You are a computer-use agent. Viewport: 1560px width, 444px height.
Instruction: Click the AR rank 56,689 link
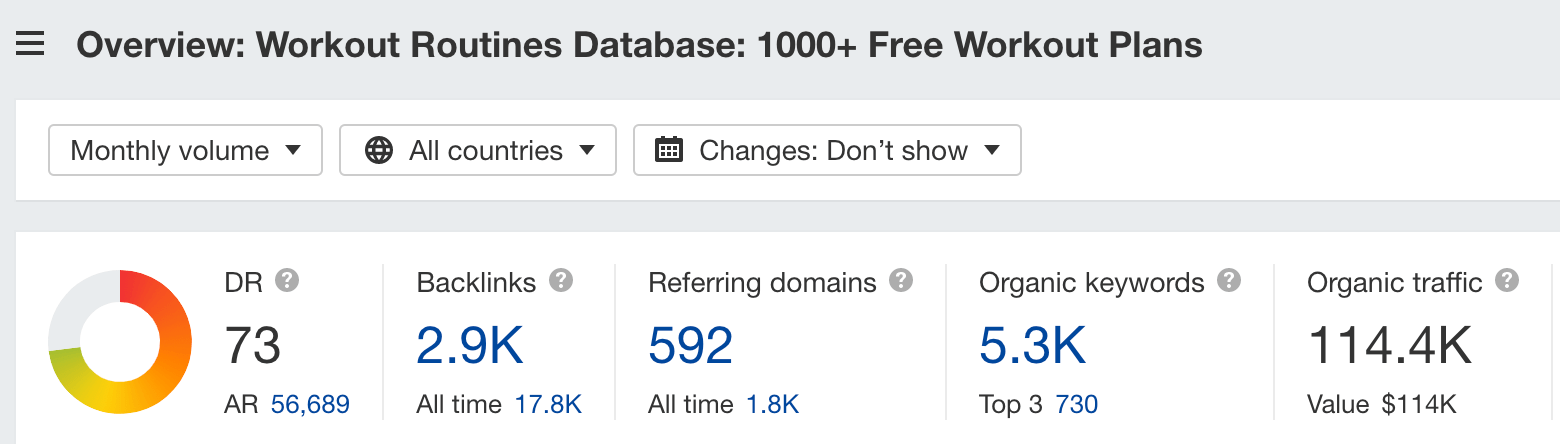pos(310,405)
